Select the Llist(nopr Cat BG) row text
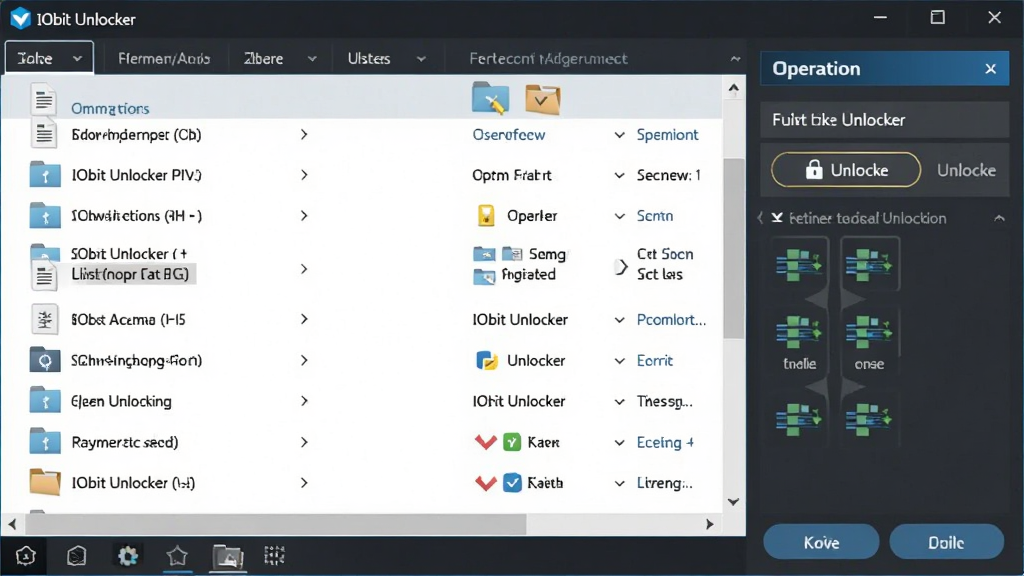The width and height of the screenshot is (1024, 576). tap(131, 274)
